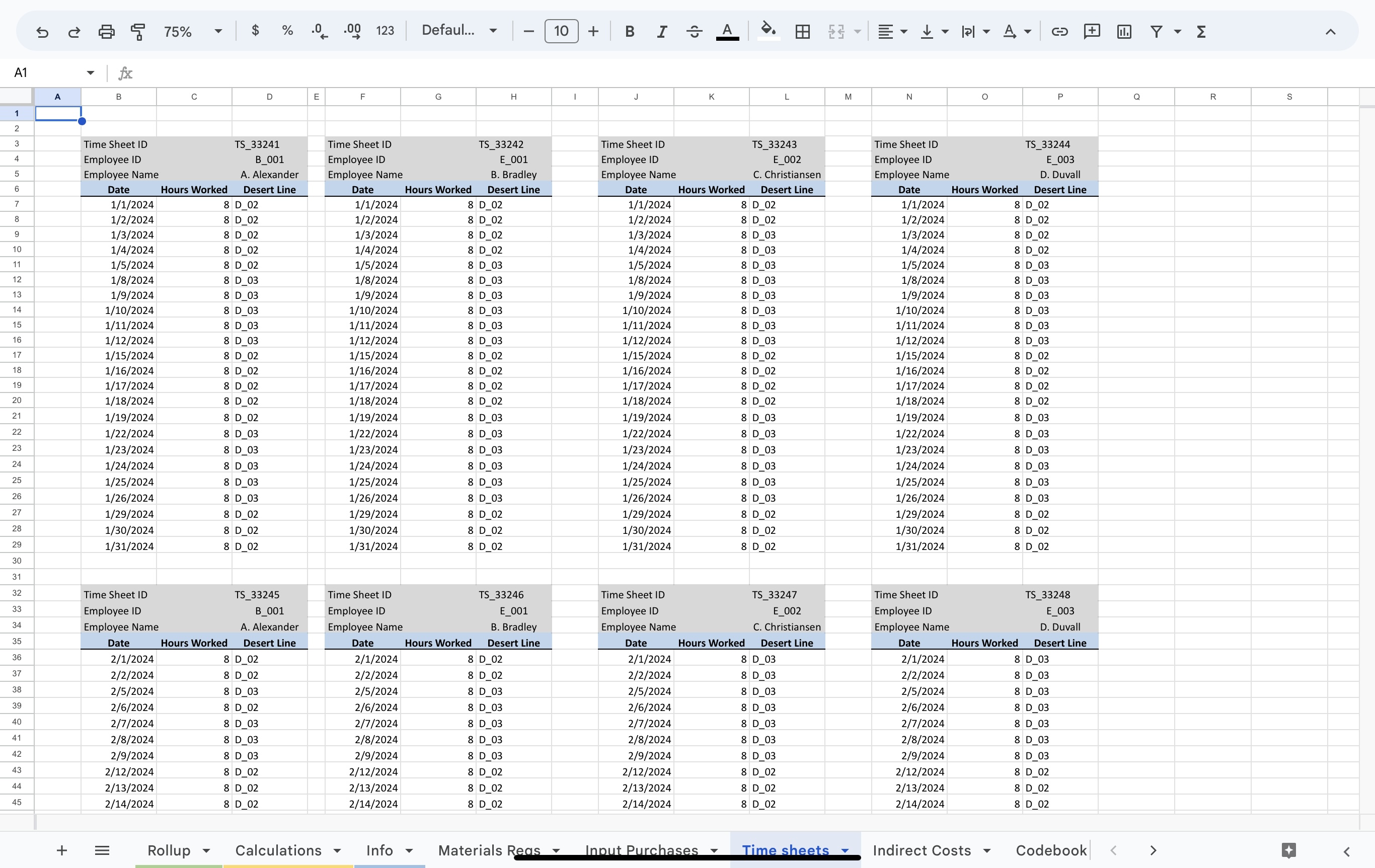1375x868 pixels.
Task: Open the text color picker
Action: pos(727,31)
